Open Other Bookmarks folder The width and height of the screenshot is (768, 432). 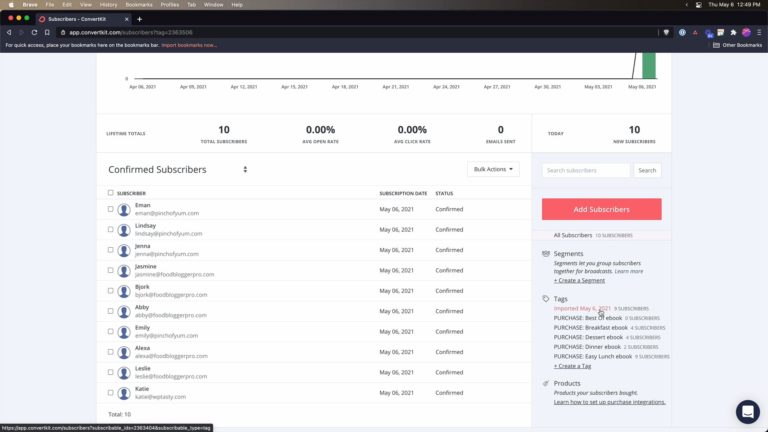tap(738, 45)
